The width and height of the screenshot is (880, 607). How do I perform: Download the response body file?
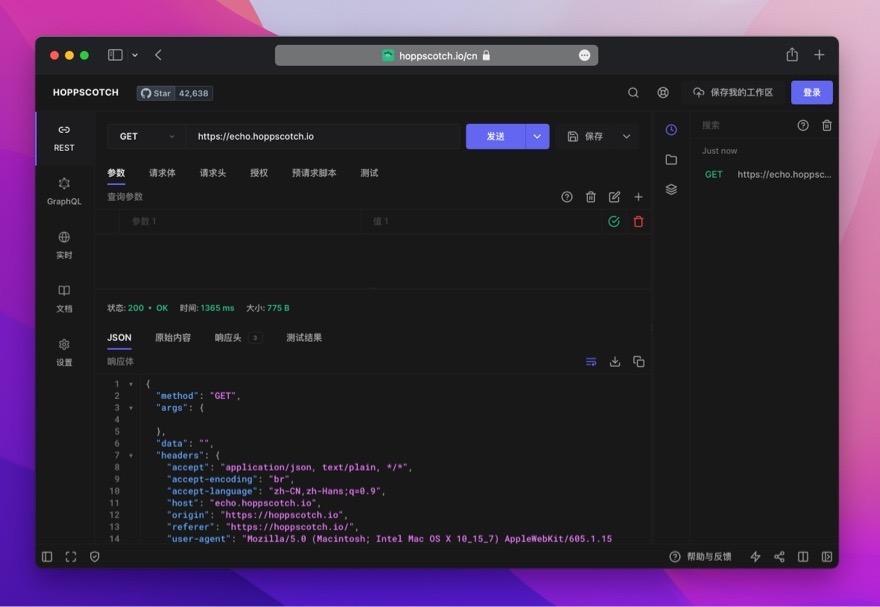(x=615, y=362)
